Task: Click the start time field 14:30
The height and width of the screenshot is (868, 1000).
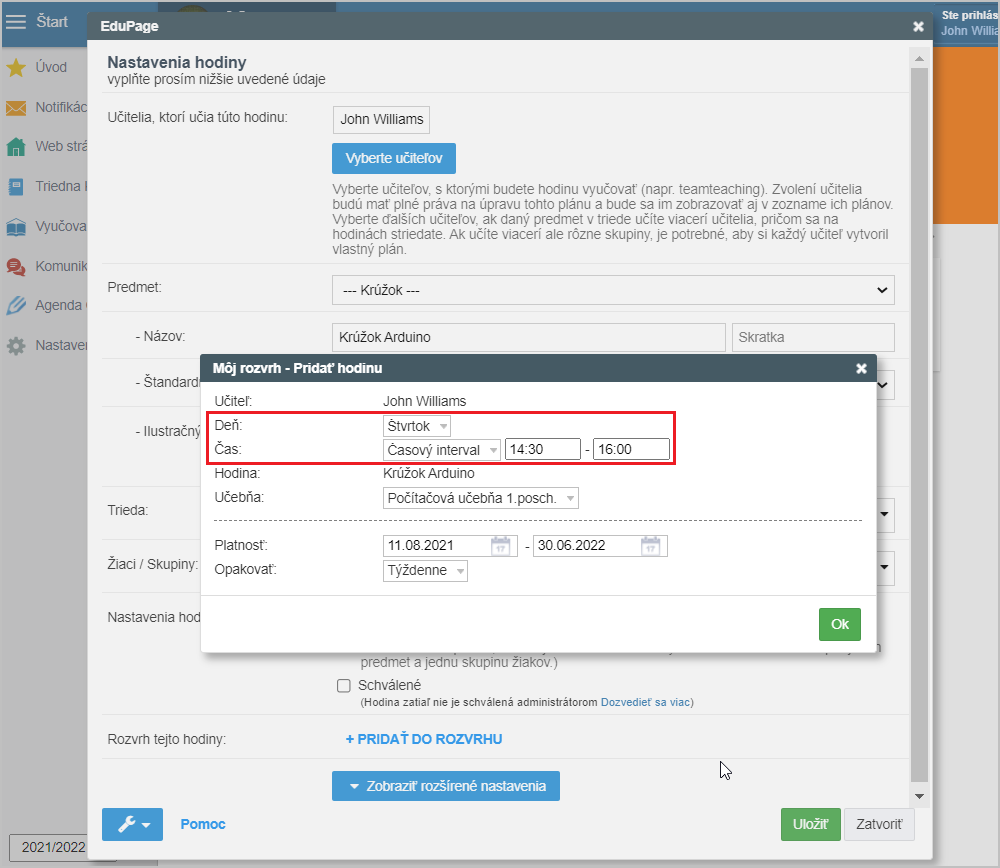Action: click(x=542, y=450)
